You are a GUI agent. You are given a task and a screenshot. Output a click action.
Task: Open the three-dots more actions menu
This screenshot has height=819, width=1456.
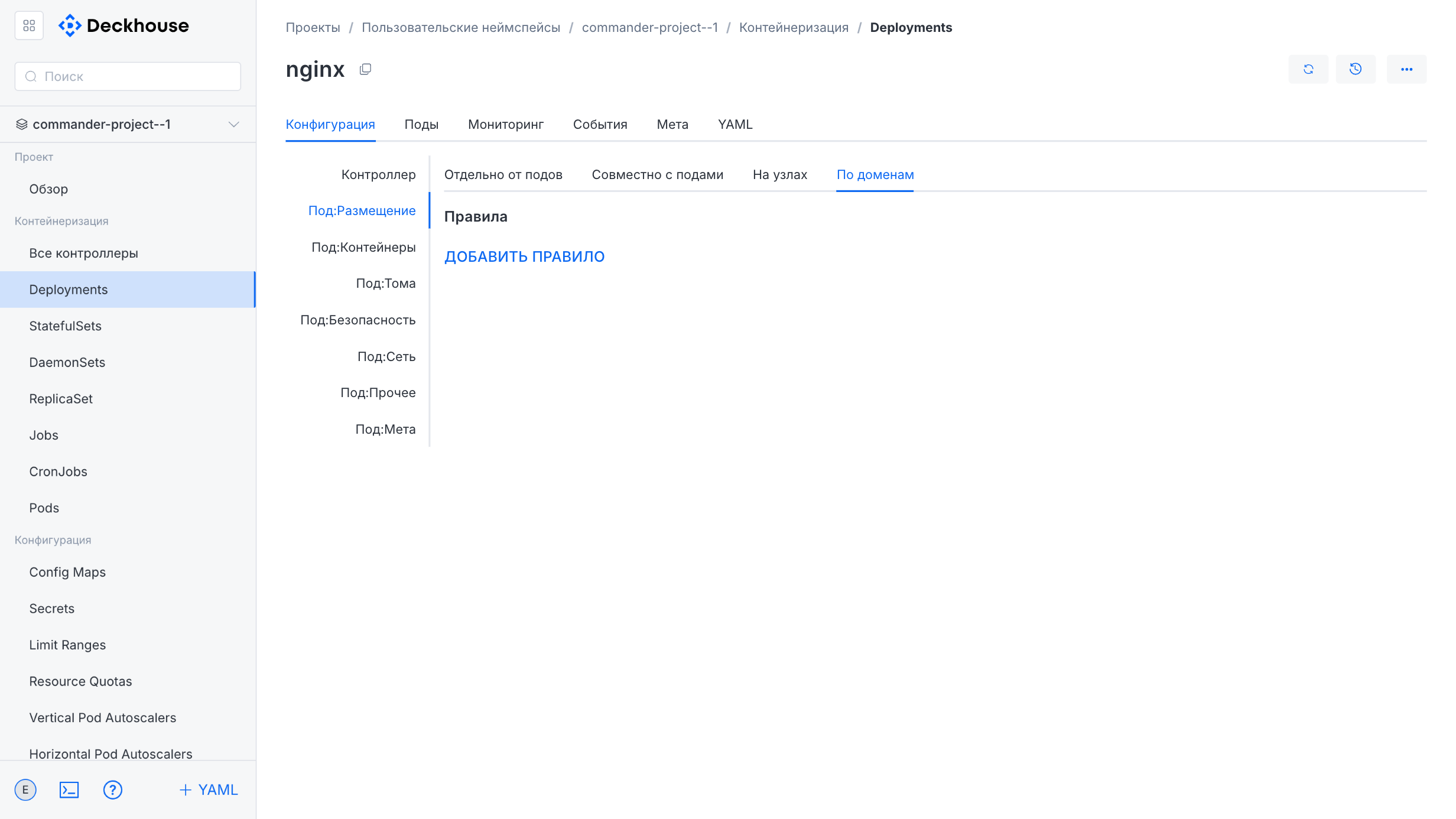tap(1406, 69)
